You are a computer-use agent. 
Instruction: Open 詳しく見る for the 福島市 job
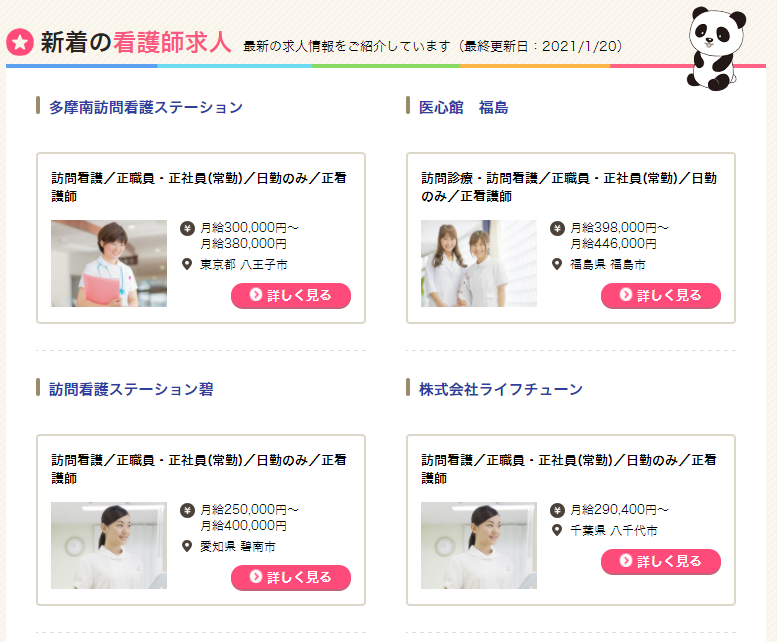[x=661, y=296]
